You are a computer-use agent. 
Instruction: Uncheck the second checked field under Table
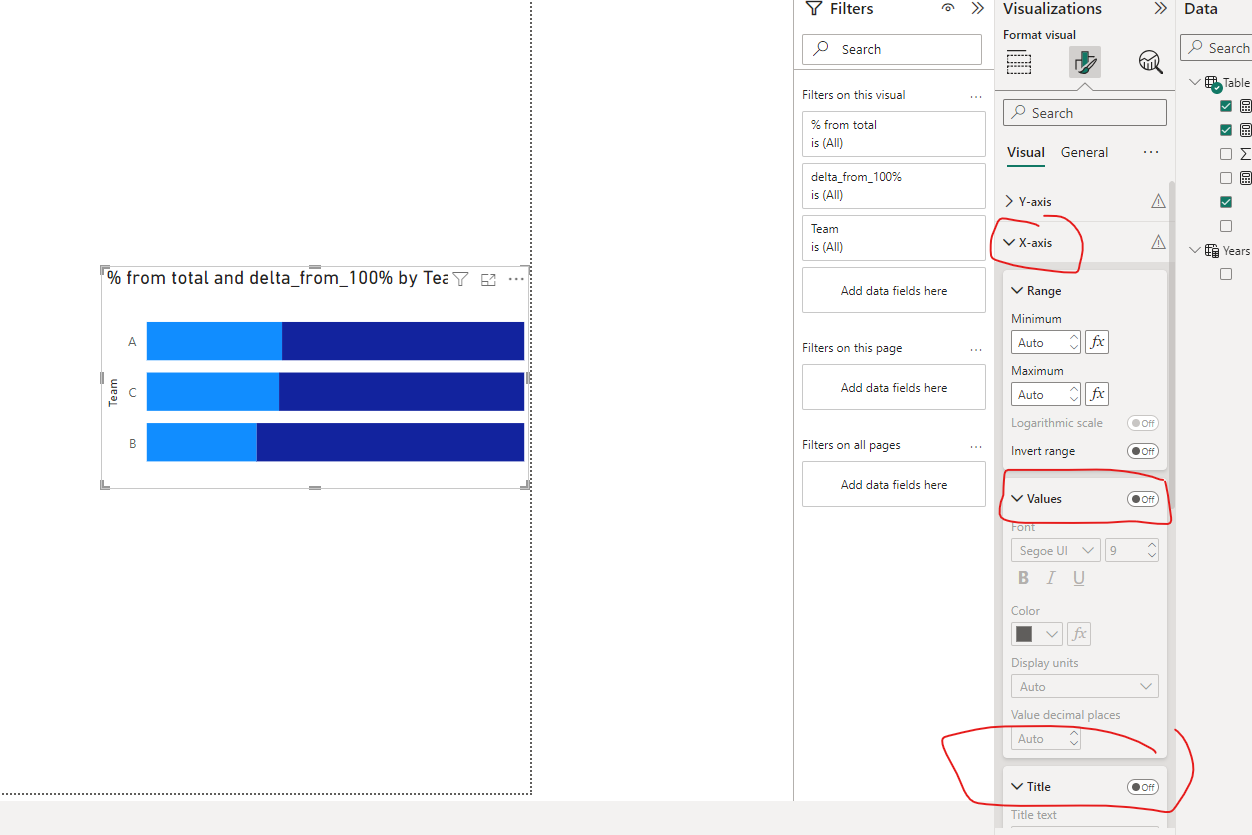(x=1226, y=130)
